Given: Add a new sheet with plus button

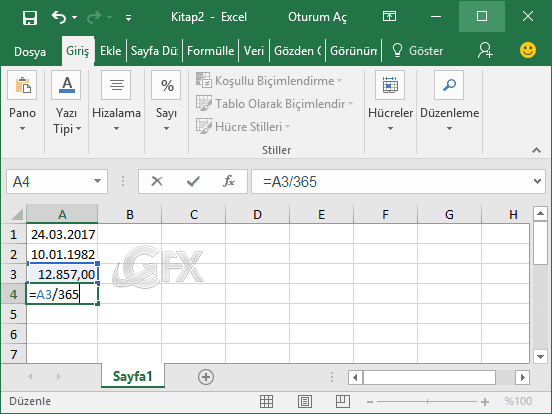Looking at the screenshot, I should [x=206, y=377].
